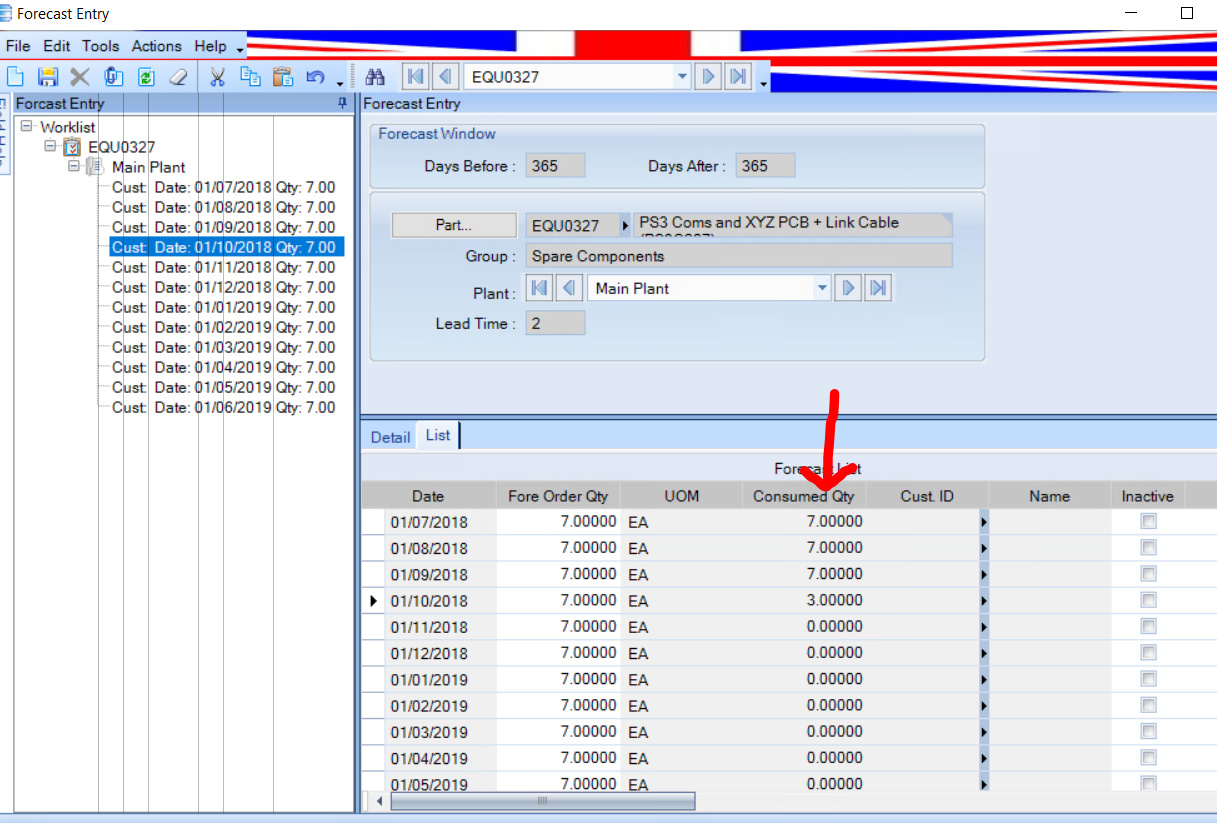Viewport: 1217px width, 823px height.
Task: Toggle Inactive checkbox for 01/01/2019 row
Action: (1148, 679)
